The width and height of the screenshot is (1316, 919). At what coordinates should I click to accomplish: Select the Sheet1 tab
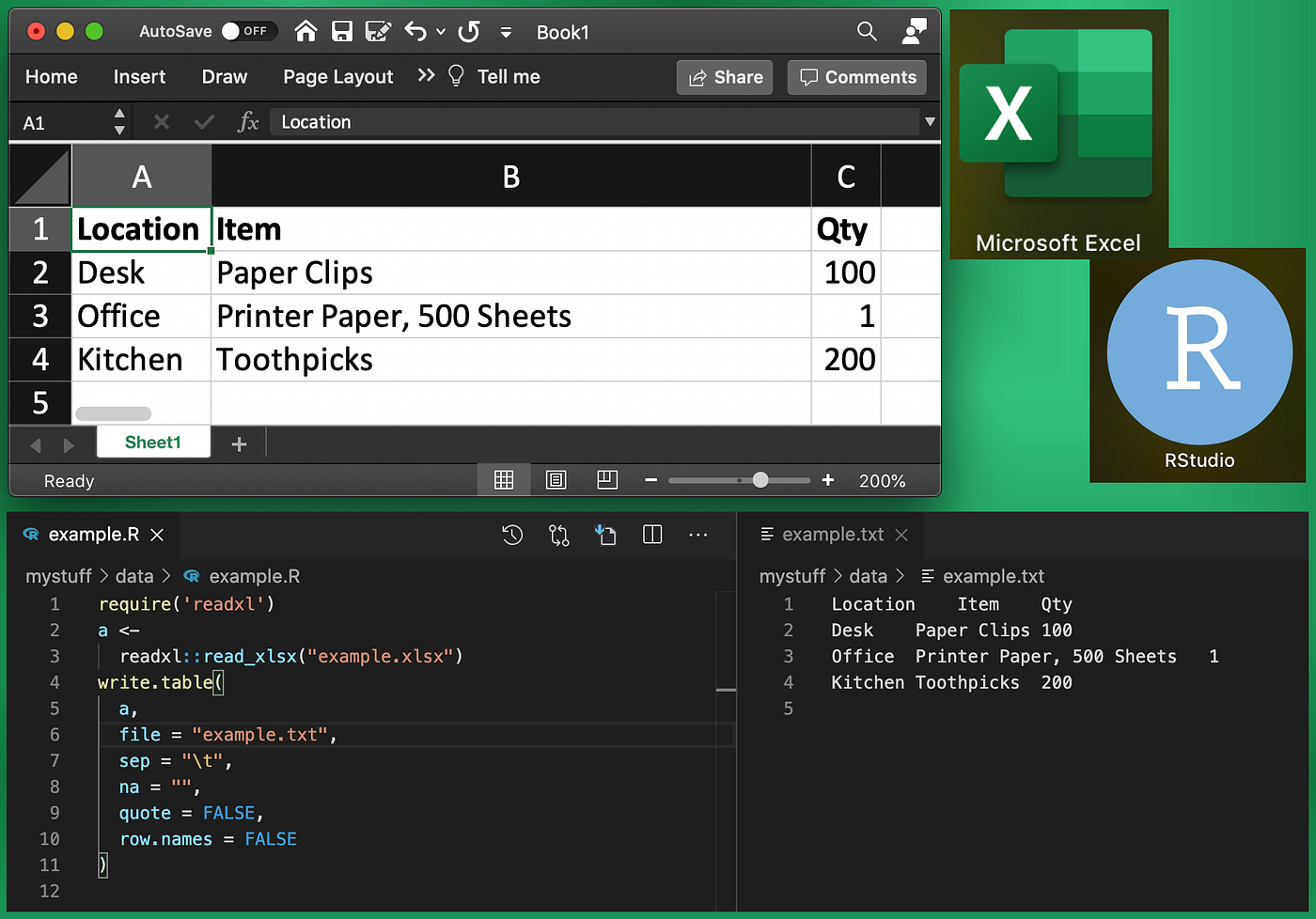[153, 442]
